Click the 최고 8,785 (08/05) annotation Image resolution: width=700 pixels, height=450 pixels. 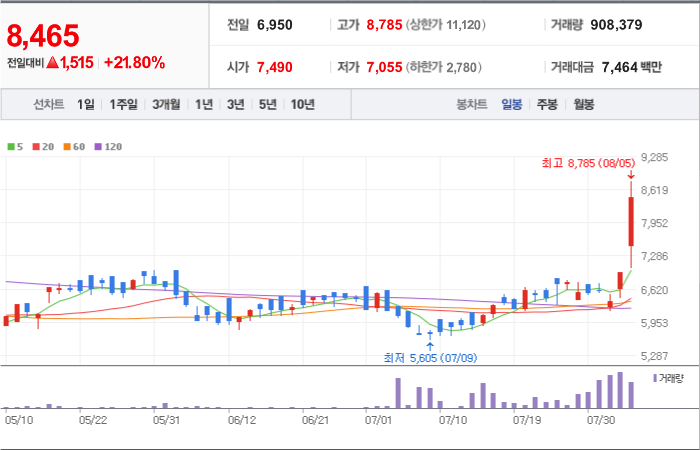click(588, 163)
